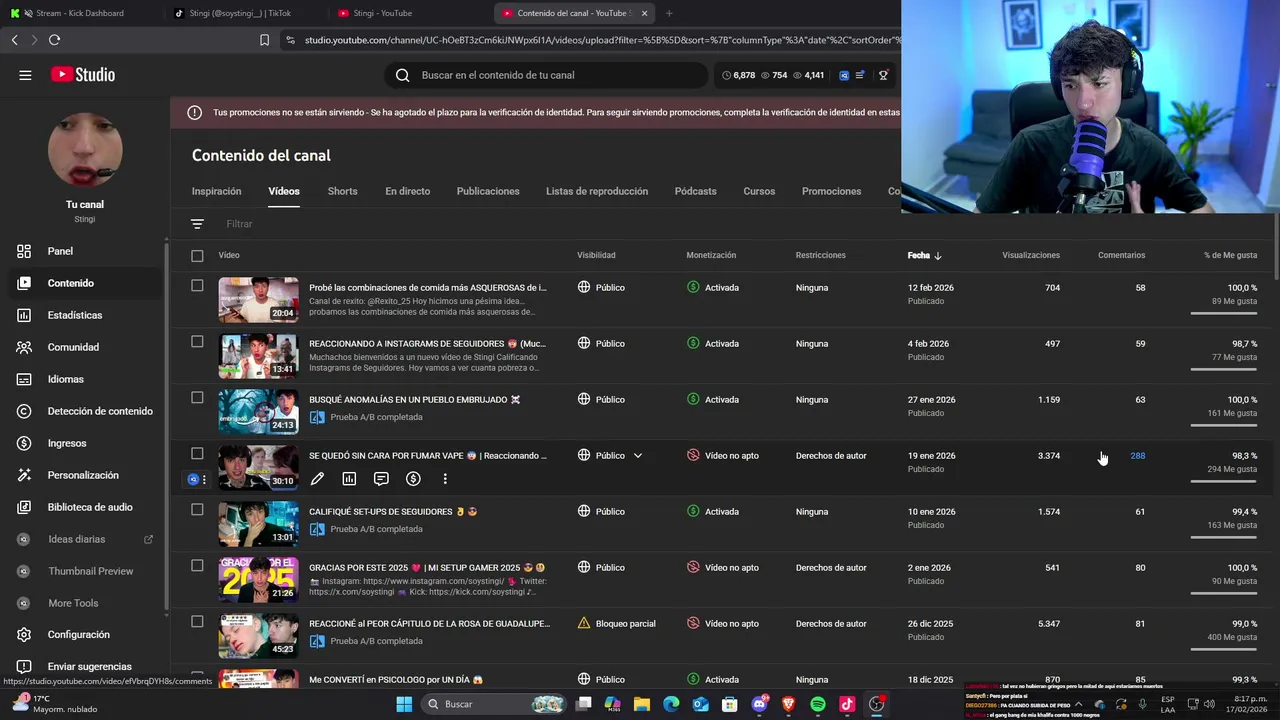Switch to the Promociones tab
1280x720 pixels.
point(831,191)
